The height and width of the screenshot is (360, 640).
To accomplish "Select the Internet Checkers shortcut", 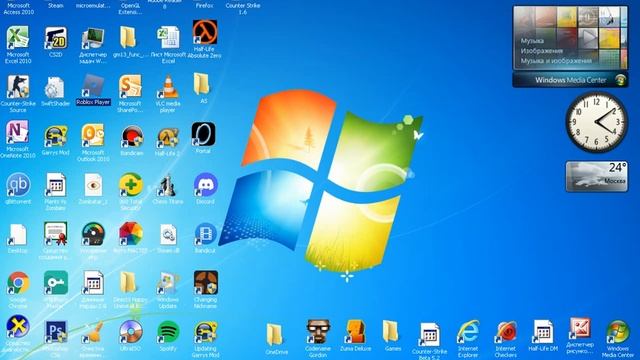I will coord(507,332).
